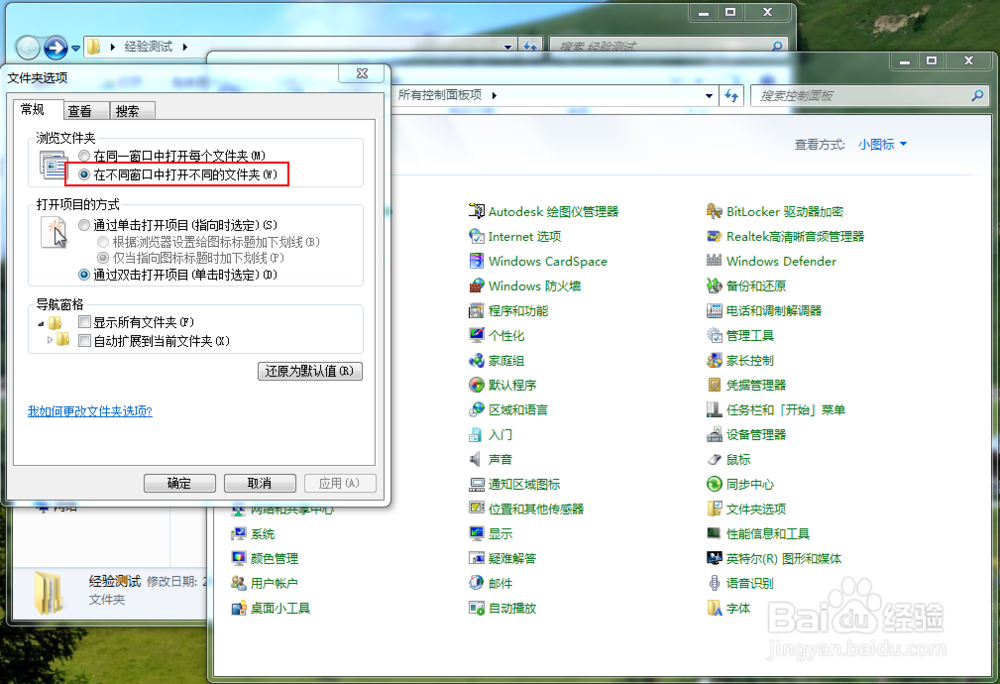Open 同步中心 icon
The height and width of the screenshot is (684, 1000).
[714, 484]
